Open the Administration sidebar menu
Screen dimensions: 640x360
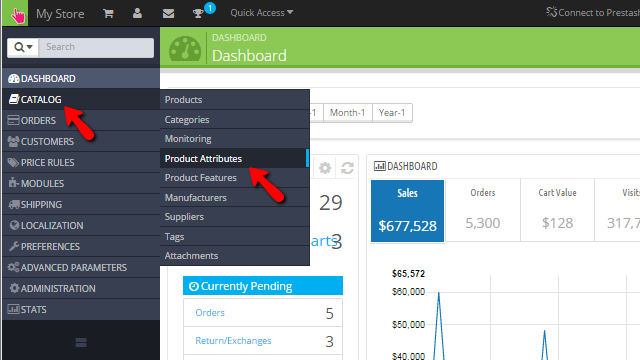(x=81, y=289)
